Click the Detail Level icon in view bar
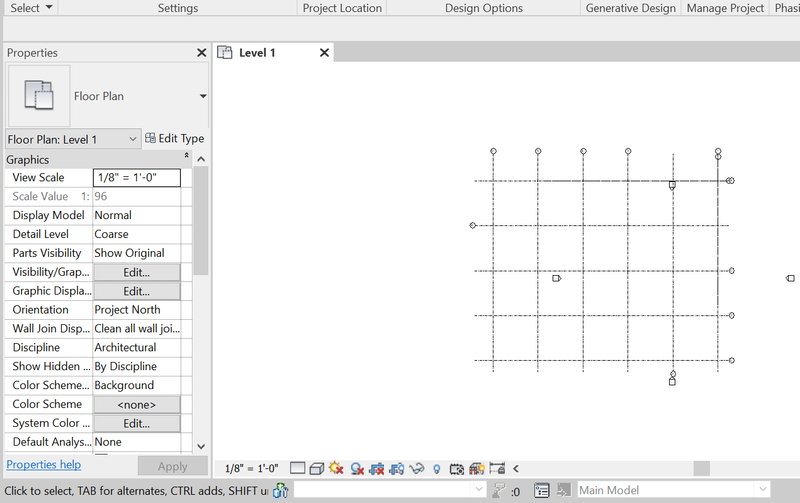Image resolution: width=800 pixels, height=503 pixels. 297,468
